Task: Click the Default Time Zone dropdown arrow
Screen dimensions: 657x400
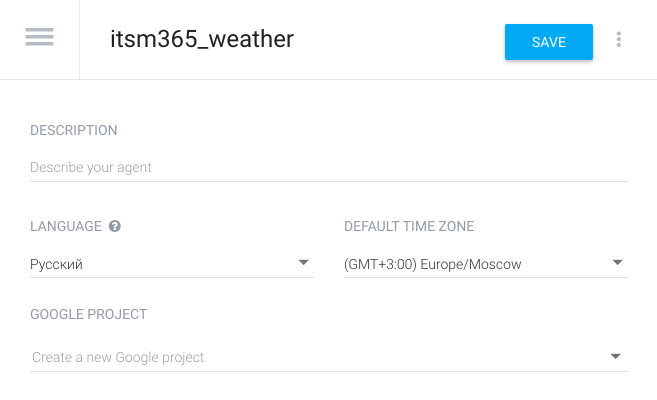Action: tap(617, 263)
